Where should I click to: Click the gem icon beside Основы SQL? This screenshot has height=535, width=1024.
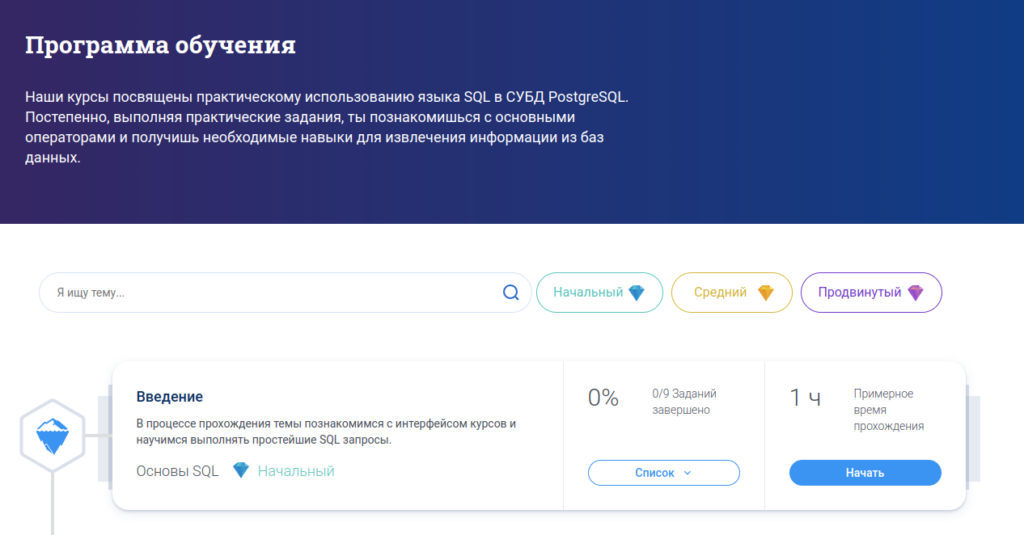tap(240, 470)
